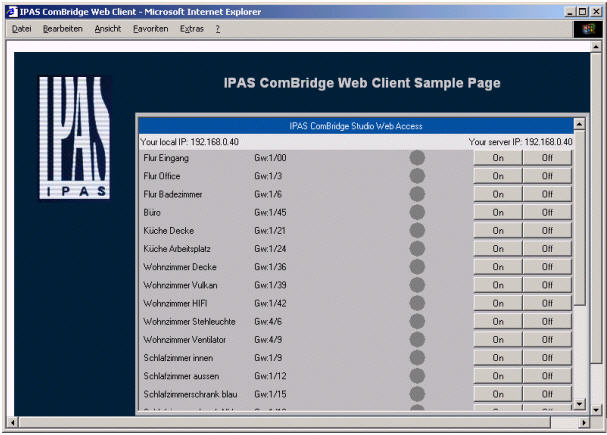Click status indicator circle for Flur Eingang
Image resolution: width=607 pixels, height=435 pixels.
417,158
